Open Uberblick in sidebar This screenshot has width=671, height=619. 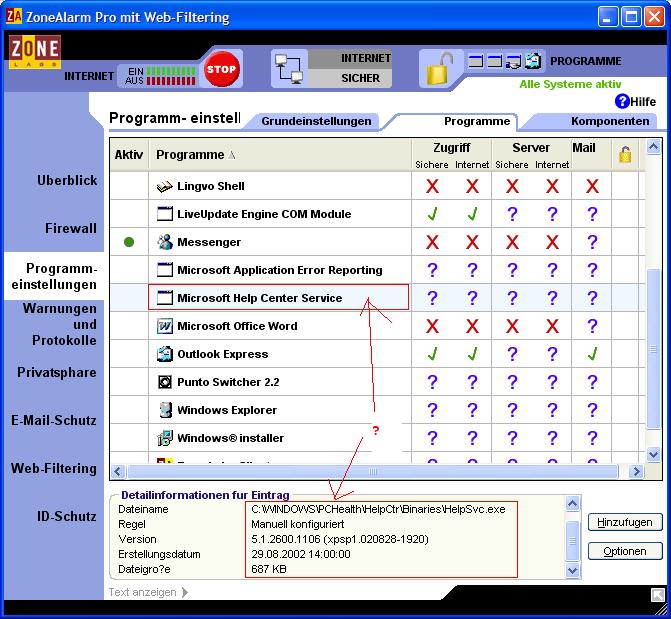[67, 180]
